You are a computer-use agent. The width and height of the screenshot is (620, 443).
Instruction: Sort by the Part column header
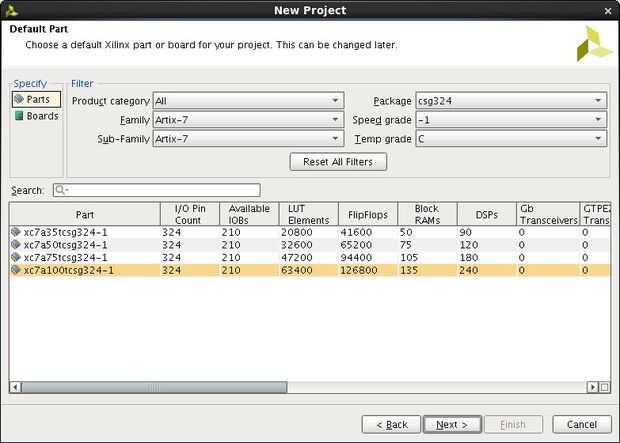[85, 214]
